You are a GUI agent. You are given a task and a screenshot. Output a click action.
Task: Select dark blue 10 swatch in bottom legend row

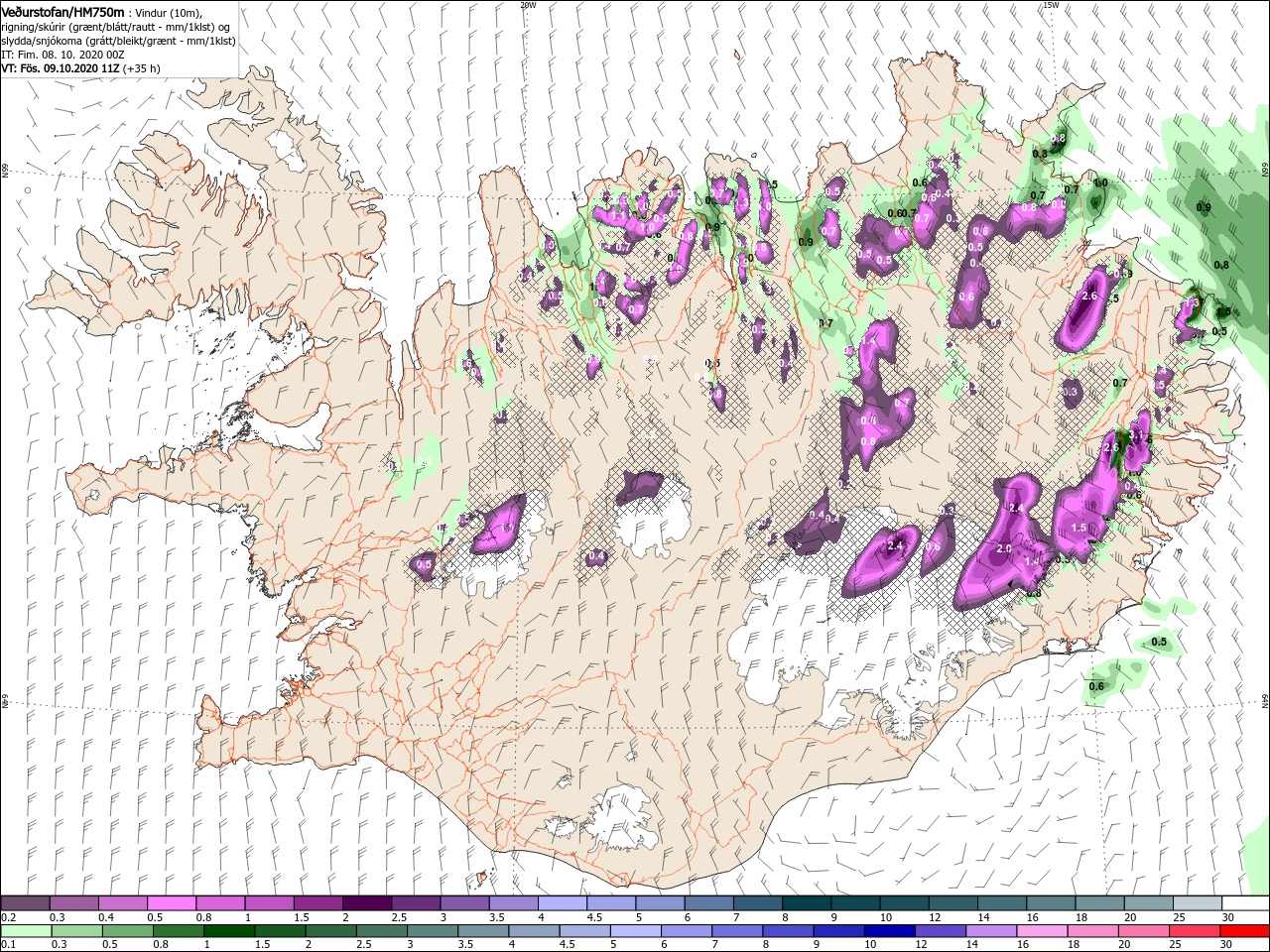click(x=888, y=931)
